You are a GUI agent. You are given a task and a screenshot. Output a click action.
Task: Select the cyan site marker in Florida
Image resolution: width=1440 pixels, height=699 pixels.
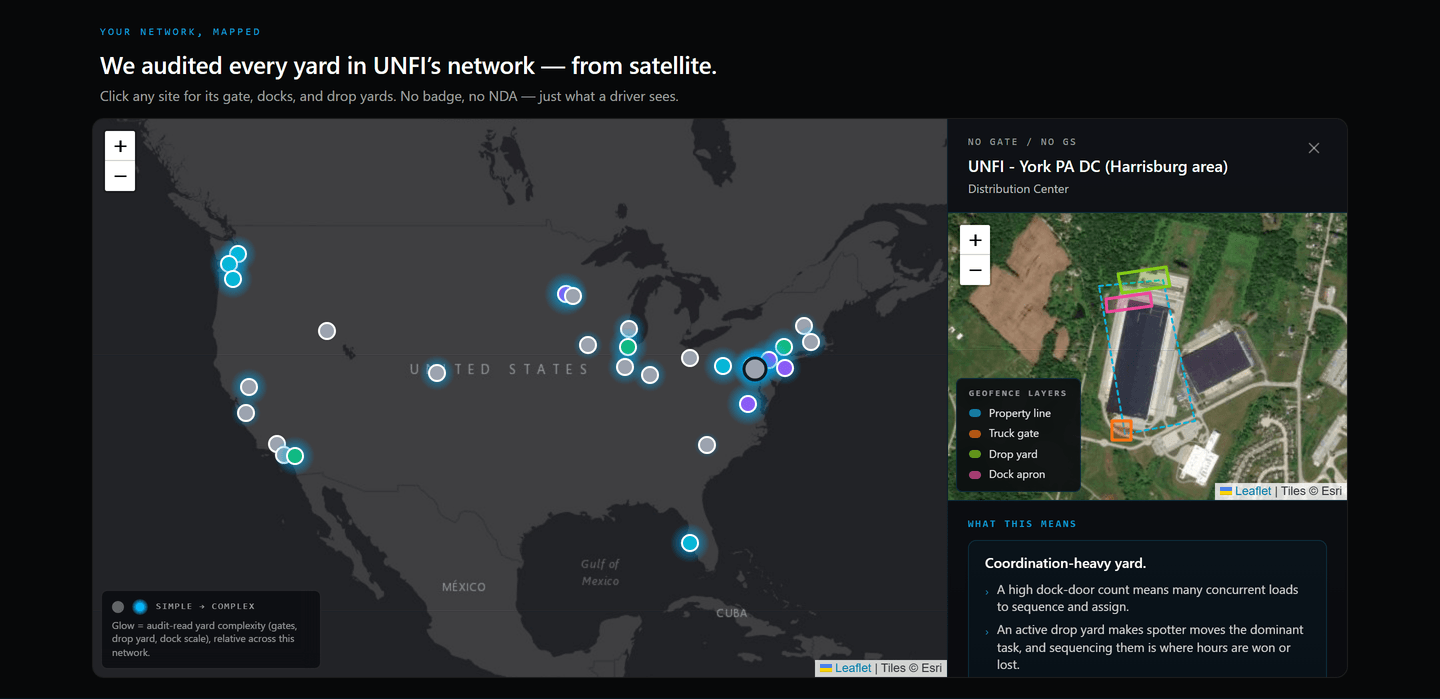point(690,543)
